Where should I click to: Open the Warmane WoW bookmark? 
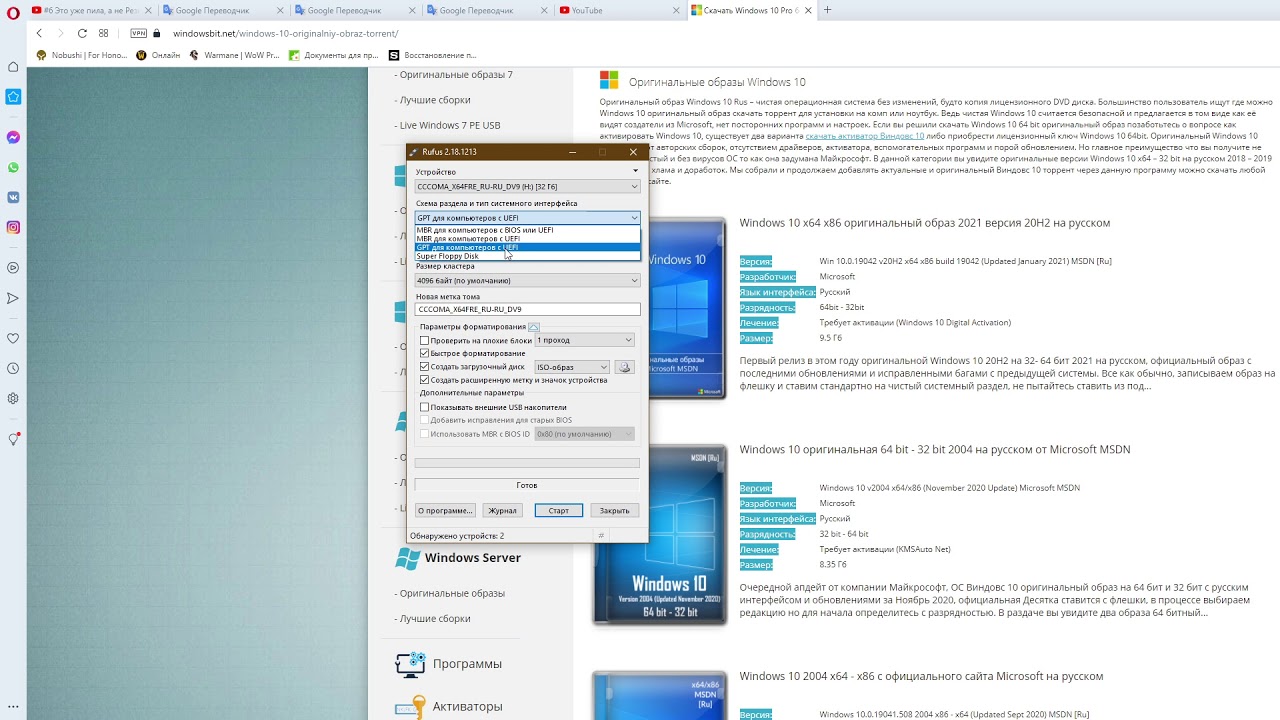[234, 55]
